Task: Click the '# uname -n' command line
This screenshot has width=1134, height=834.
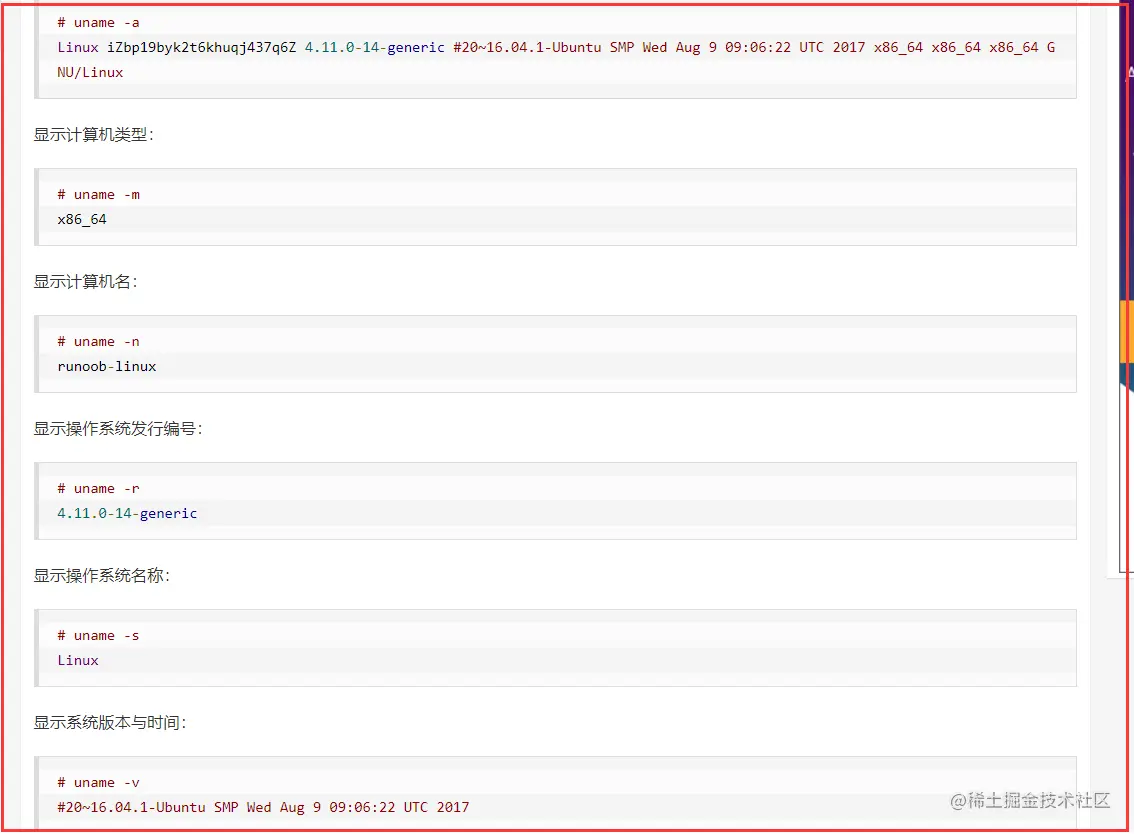Action: click(98, 341)
